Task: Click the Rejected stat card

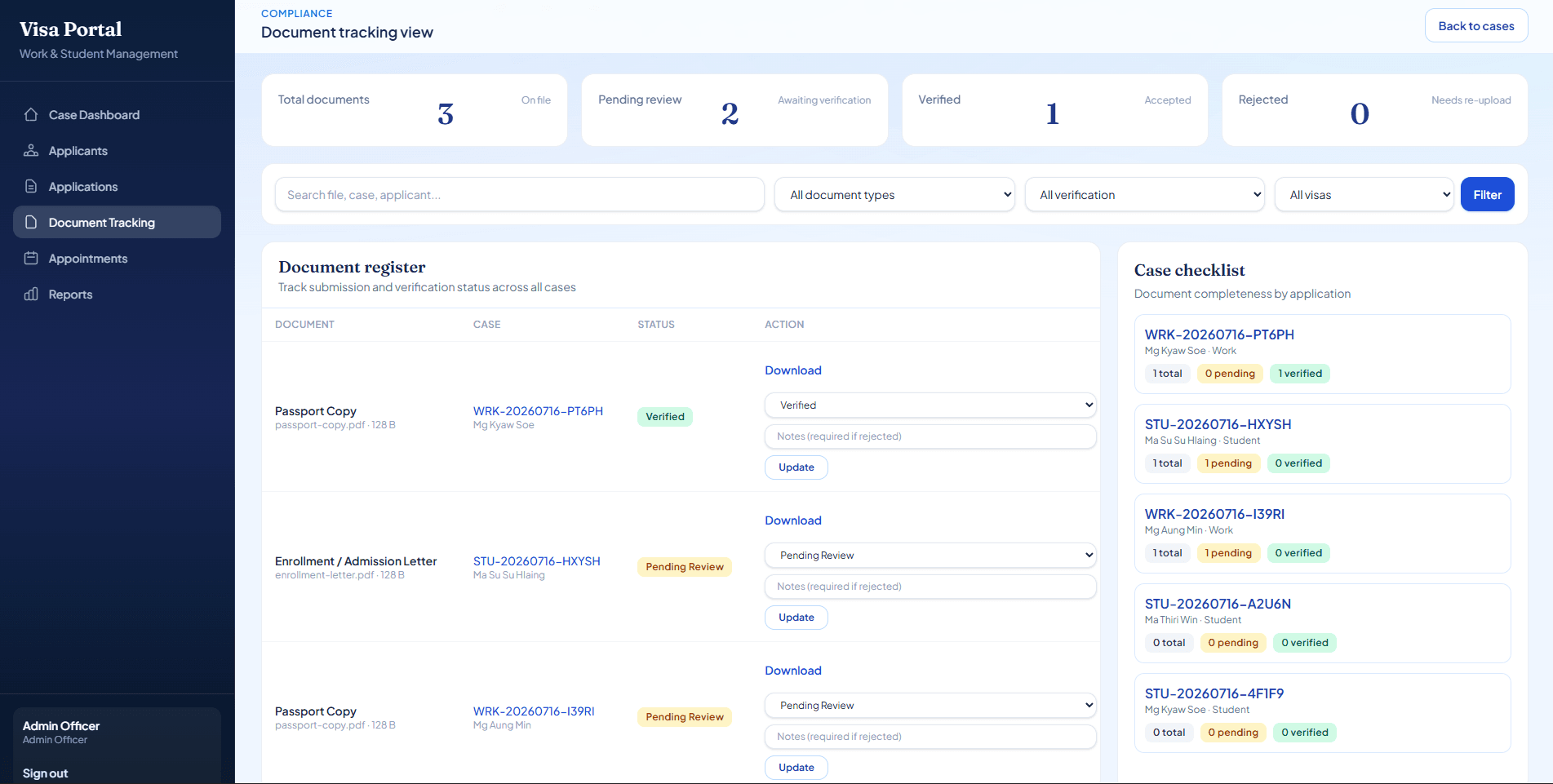Action: [1374, 110]
